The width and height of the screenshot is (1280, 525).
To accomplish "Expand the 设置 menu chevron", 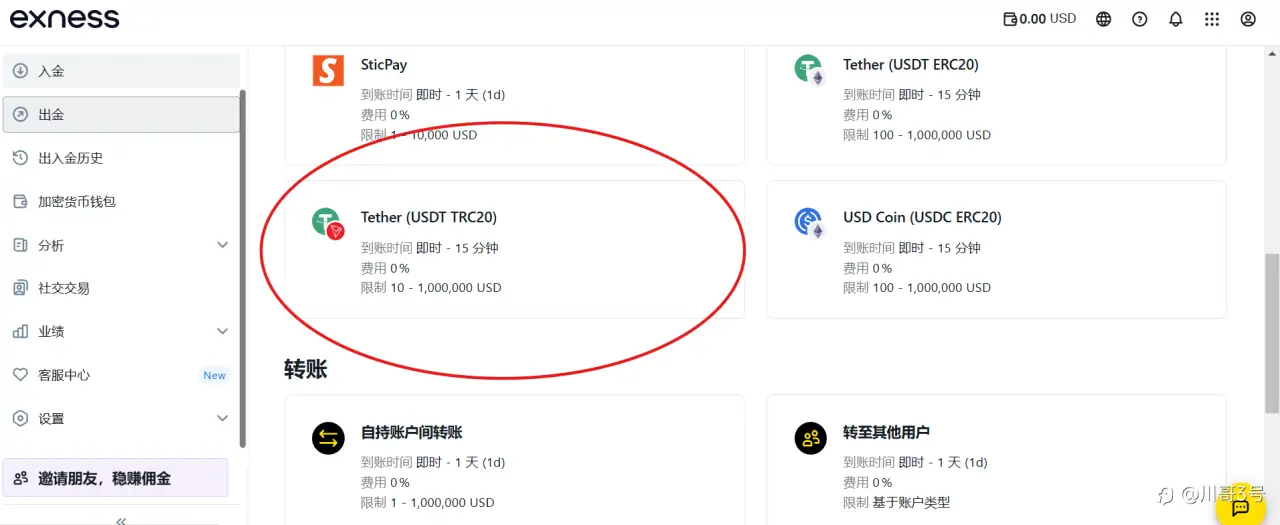I will (223, 418).
